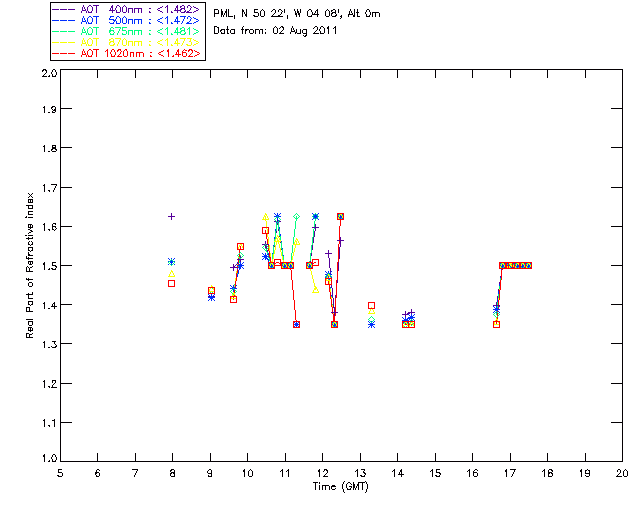Click the x-axis tick label 13
The height and width of the screenshot is (512, 640).
(360, 473)
